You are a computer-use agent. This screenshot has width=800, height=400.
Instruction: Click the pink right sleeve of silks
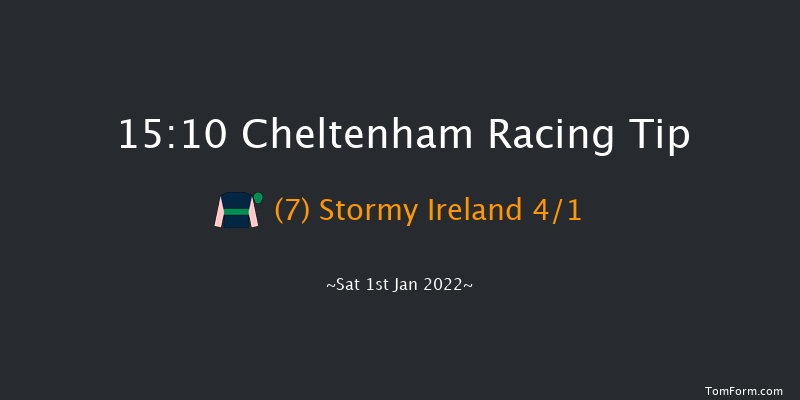[253, 213]
